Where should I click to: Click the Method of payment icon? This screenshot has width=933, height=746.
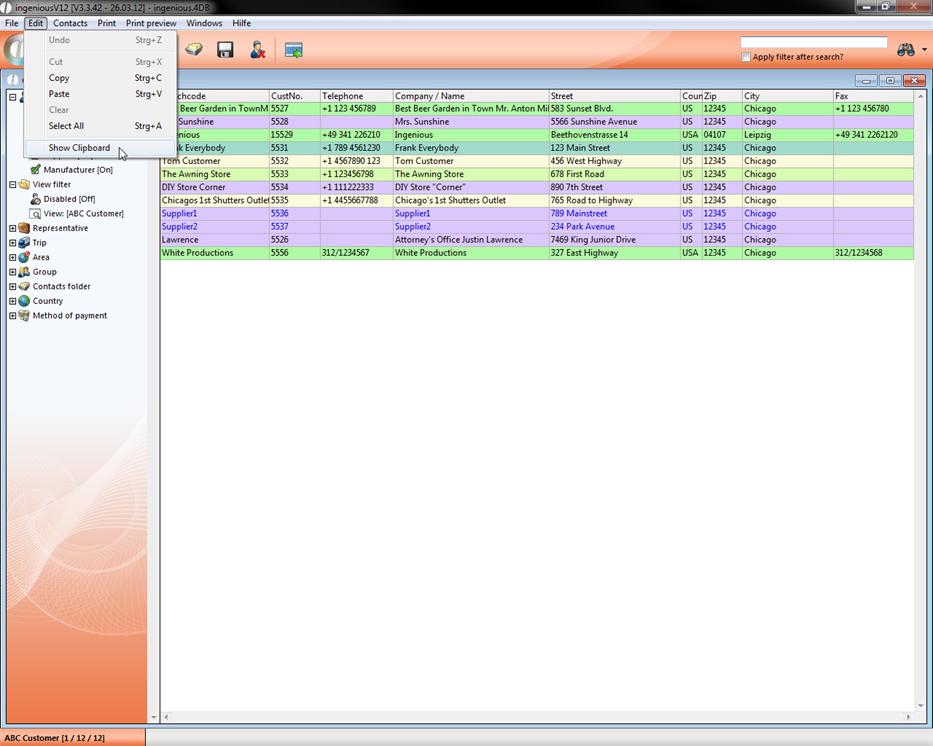pyautogui.click(x=24, y=316)
